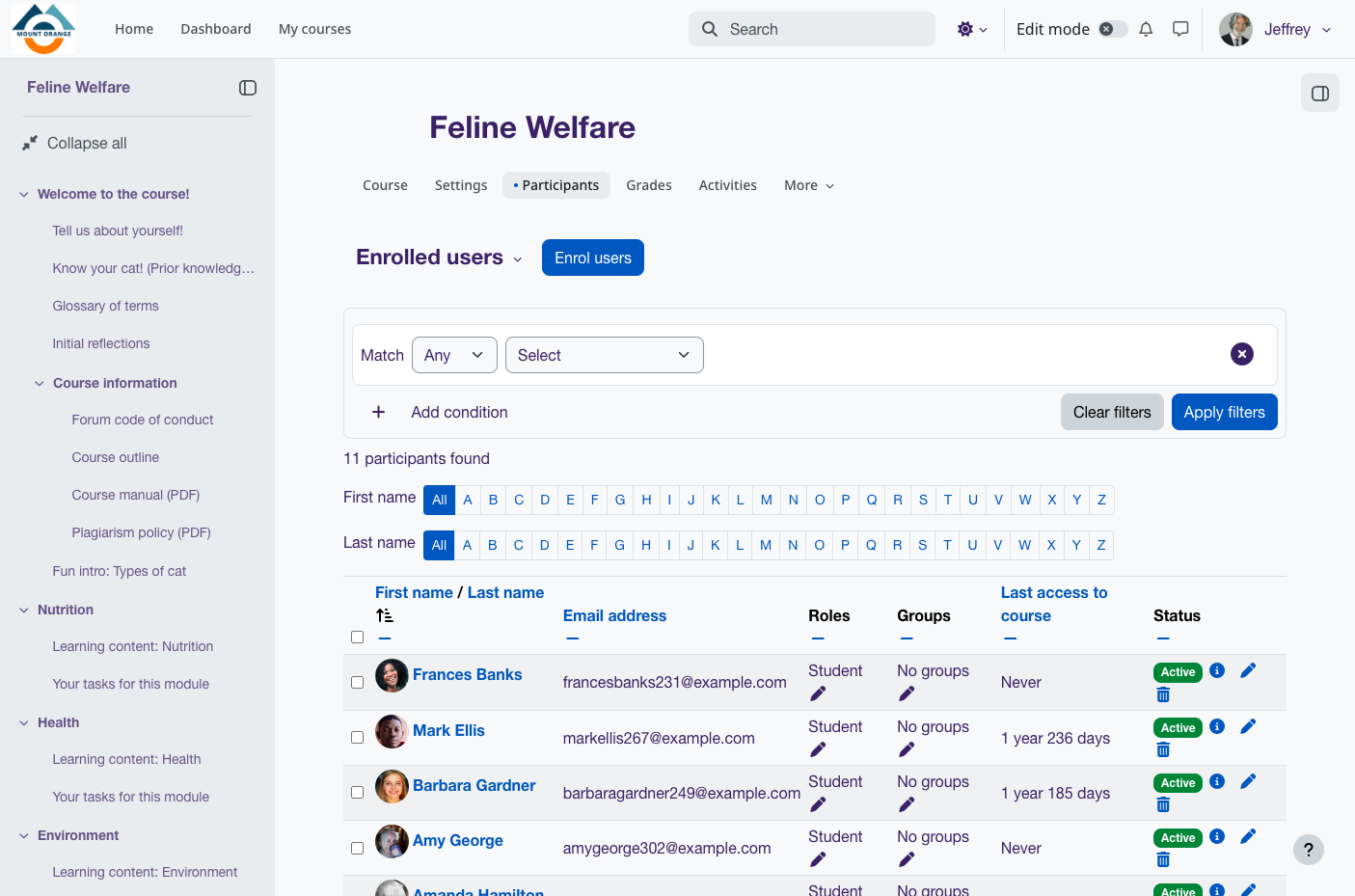Open the notifications bell

[1146, 29]
